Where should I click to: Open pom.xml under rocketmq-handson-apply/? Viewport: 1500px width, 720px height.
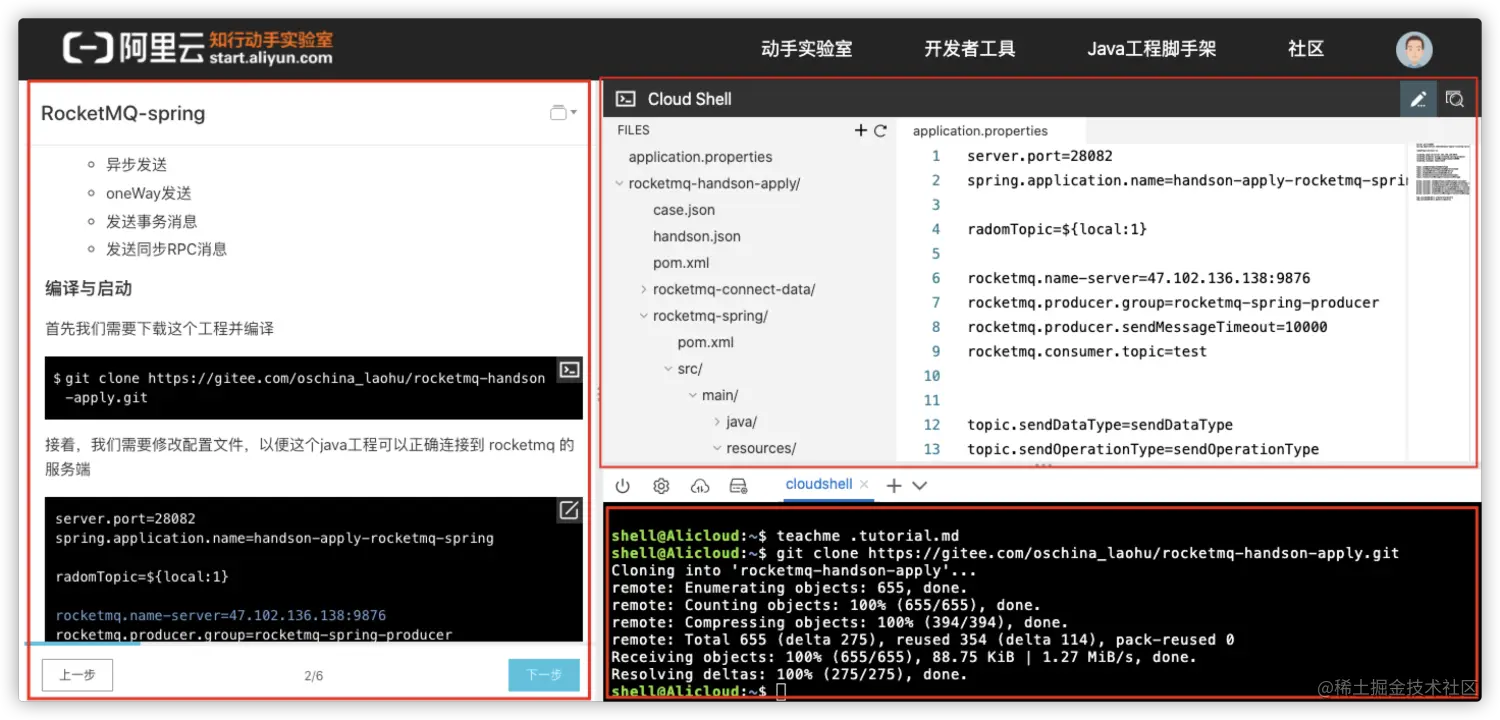(681, 263)
